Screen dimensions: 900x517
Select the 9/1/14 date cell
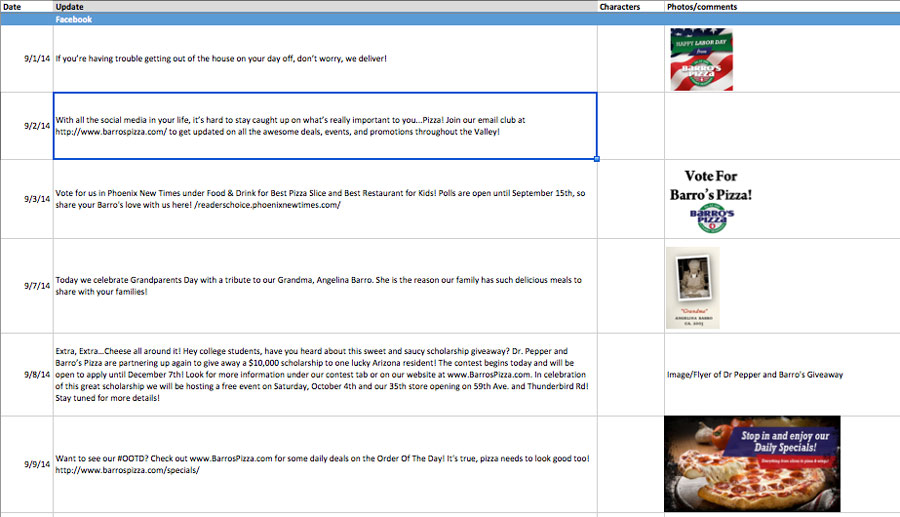26,59
